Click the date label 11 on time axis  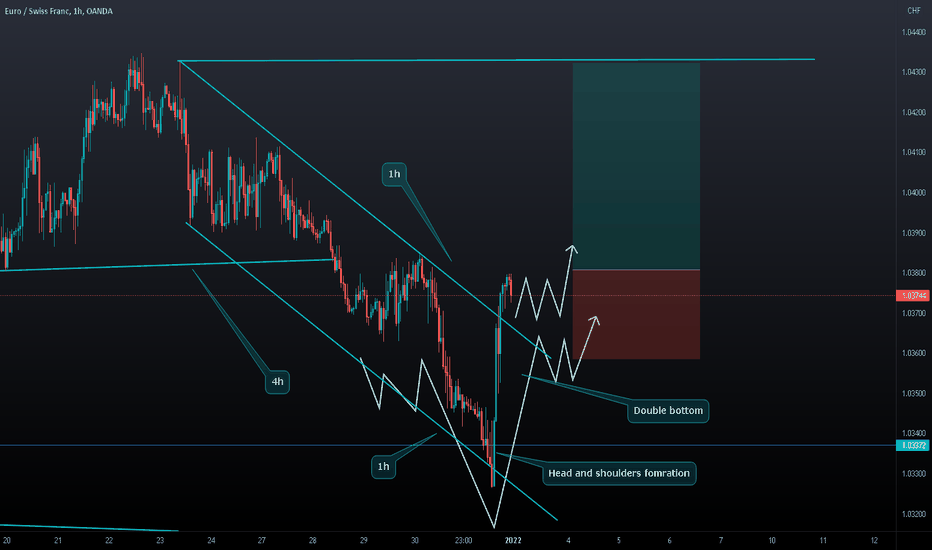(823, 540)
